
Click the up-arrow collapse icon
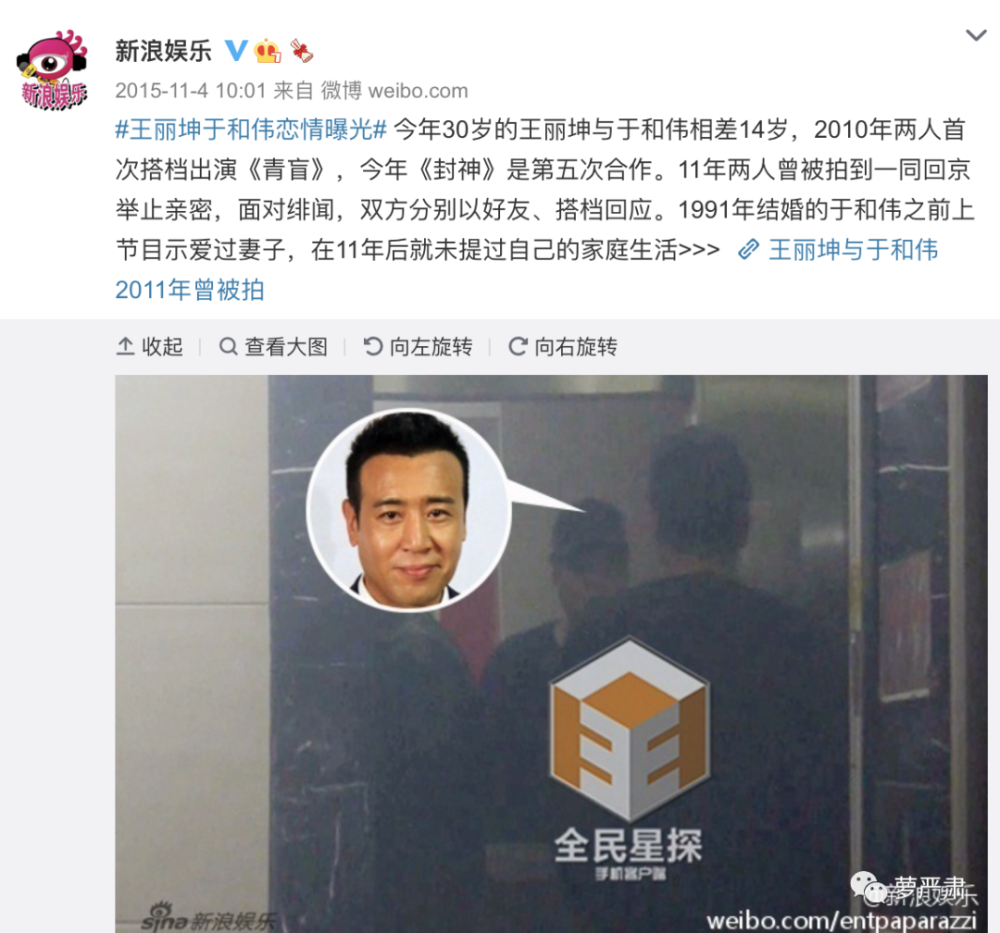point(125,346)
